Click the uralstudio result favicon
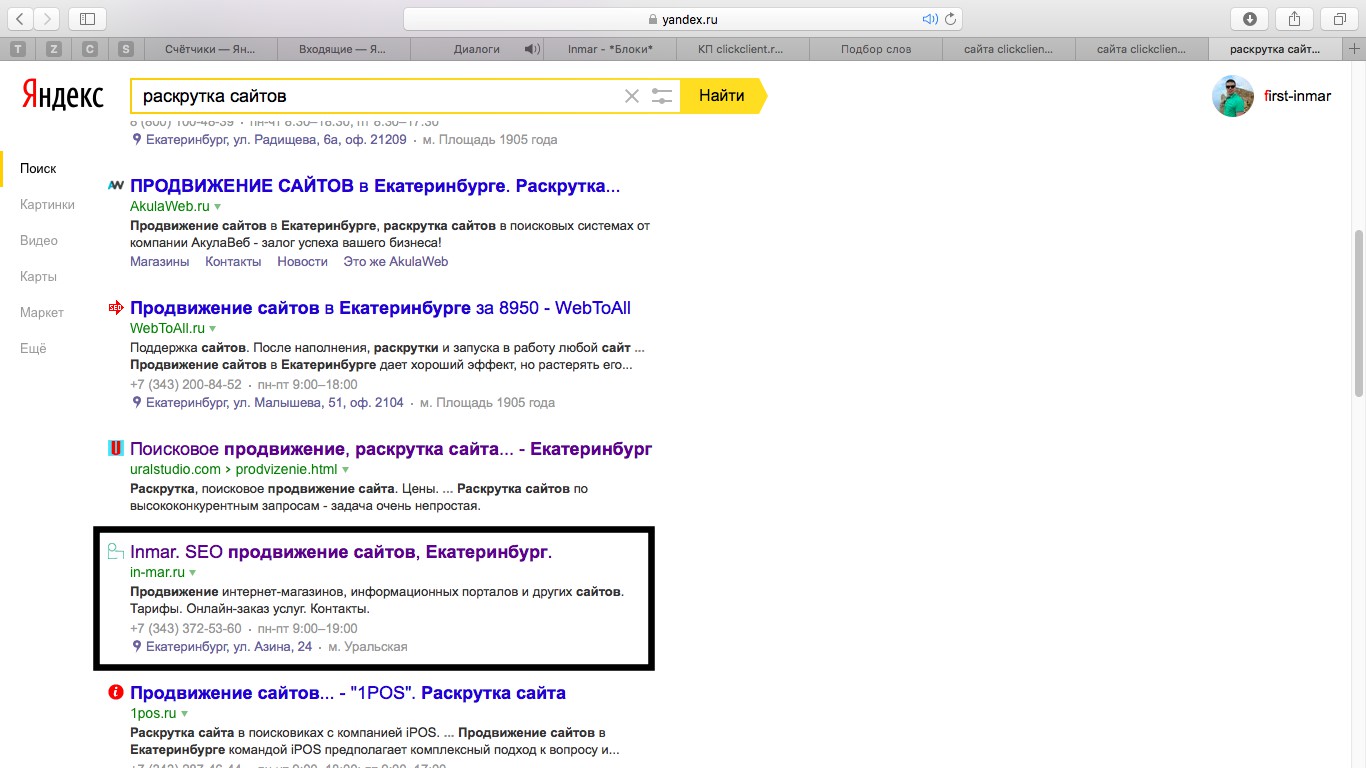Viewport: 1366px width, 768px height. click(x=116, y=448)
